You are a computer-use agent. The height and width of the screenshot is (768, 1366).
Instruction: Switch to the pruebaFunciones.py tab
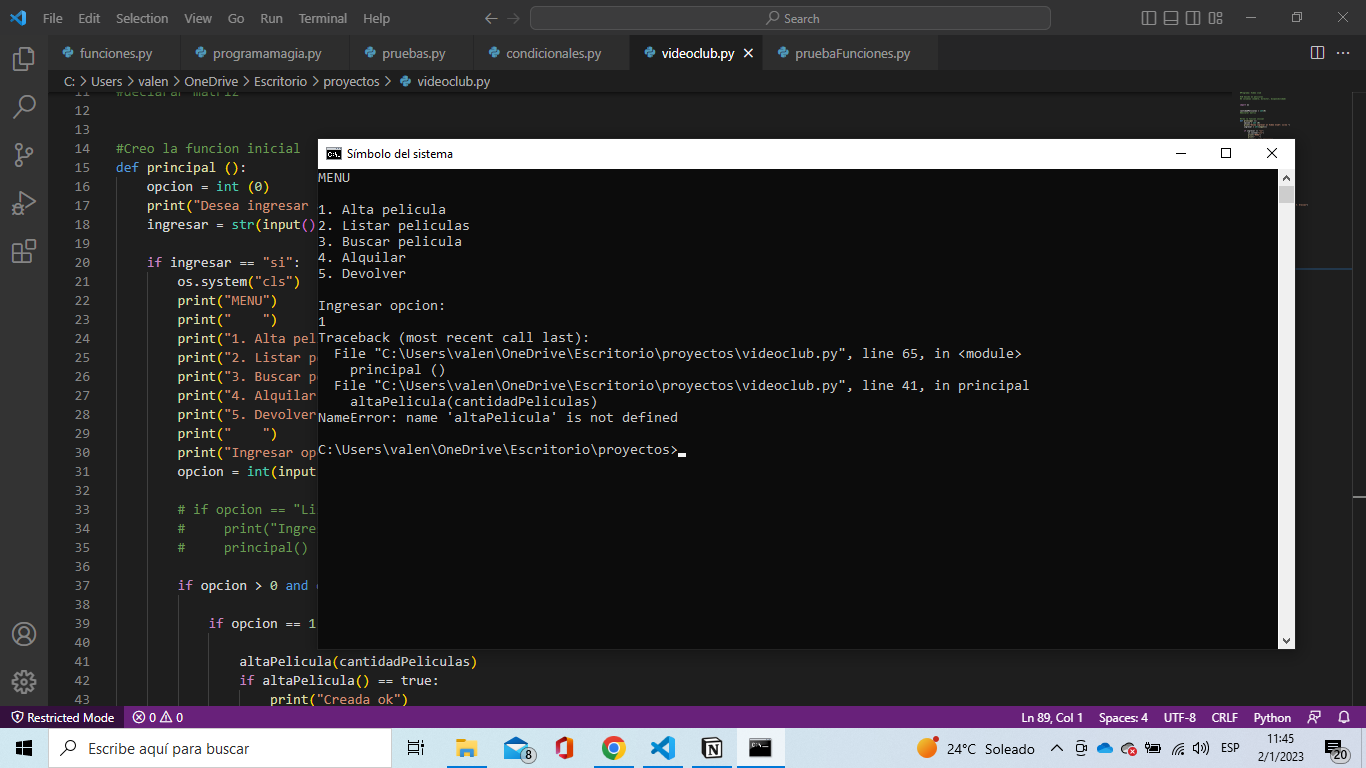[x=852, y=54]
